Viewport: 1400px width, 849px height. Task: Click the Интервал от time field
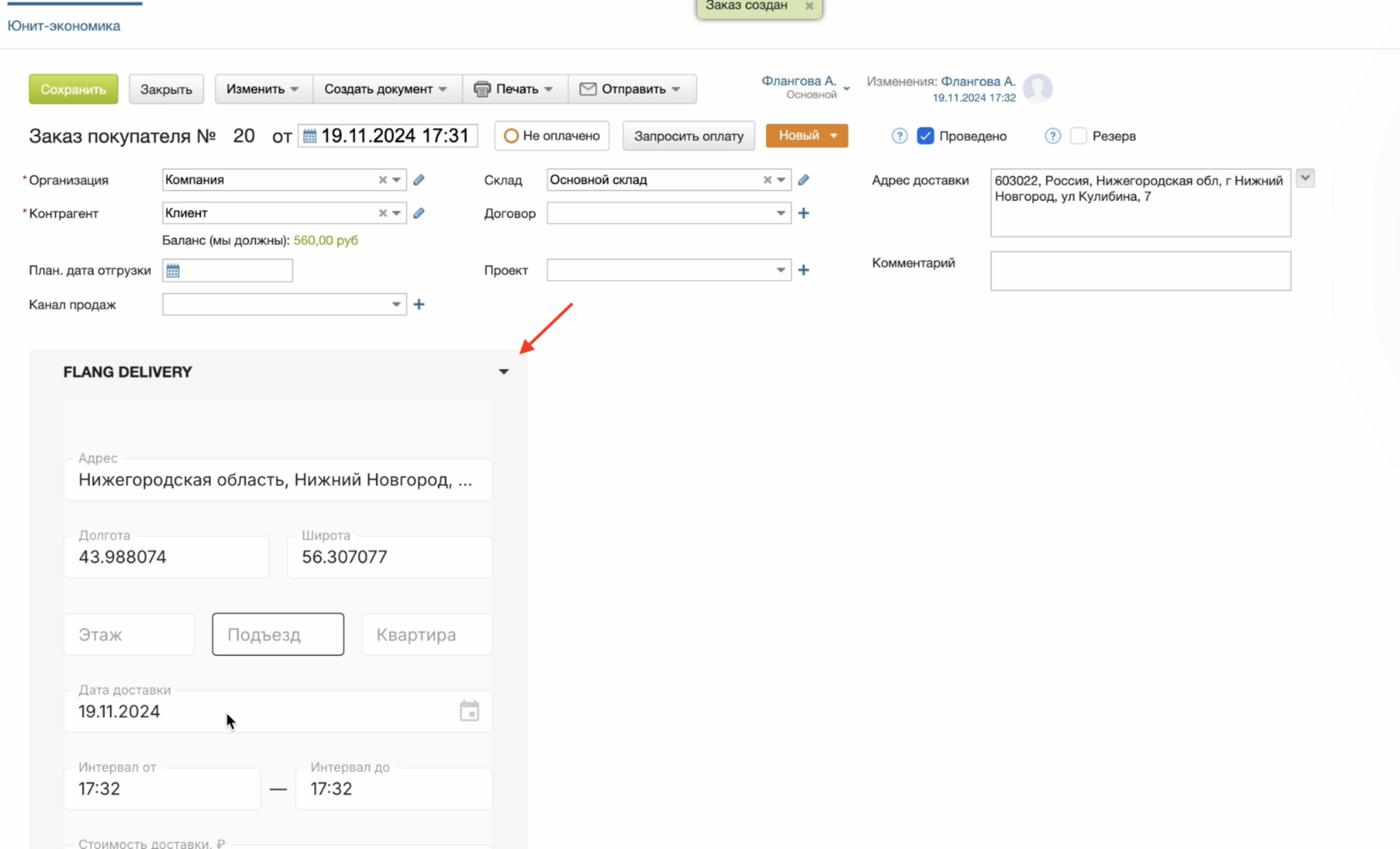coord(162,788)
